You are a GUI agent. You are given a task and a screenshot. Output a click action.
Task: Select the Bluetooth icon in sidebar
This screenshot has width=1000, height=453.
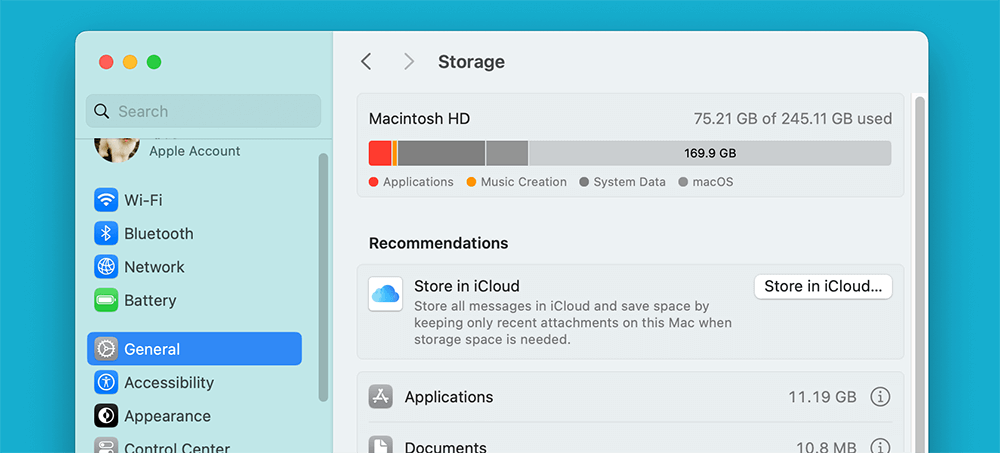pos(106,233)
